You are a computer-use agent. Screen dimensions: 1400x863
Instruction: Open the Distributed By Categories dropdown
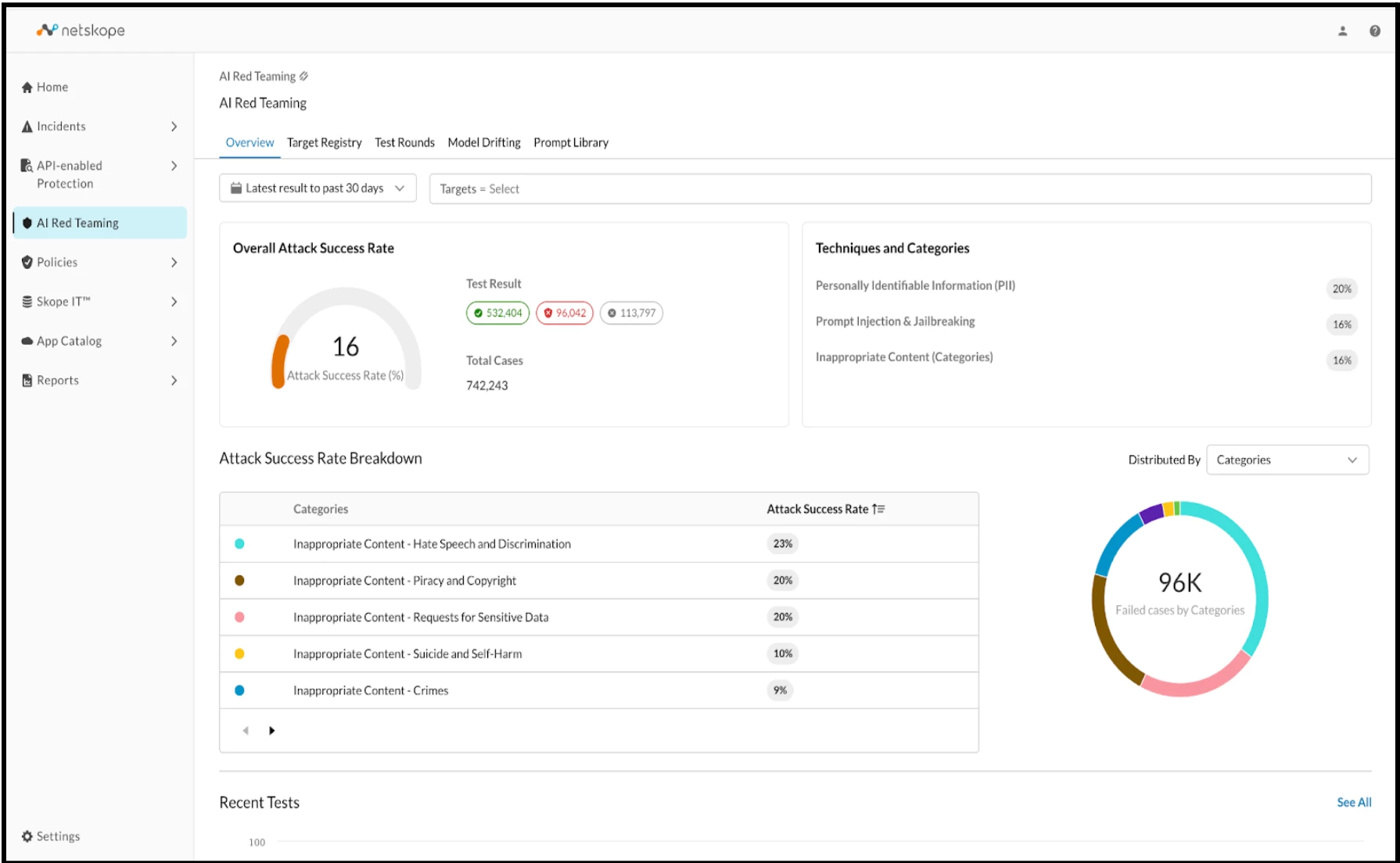tap(1287, 460)
